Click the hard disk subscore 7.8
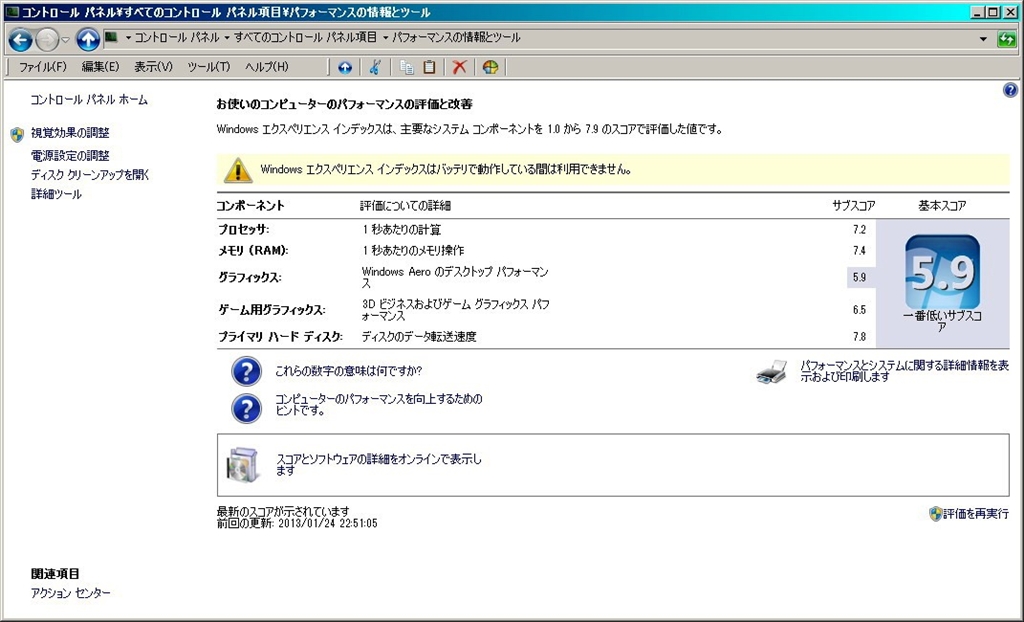 (x=859, y=337)
